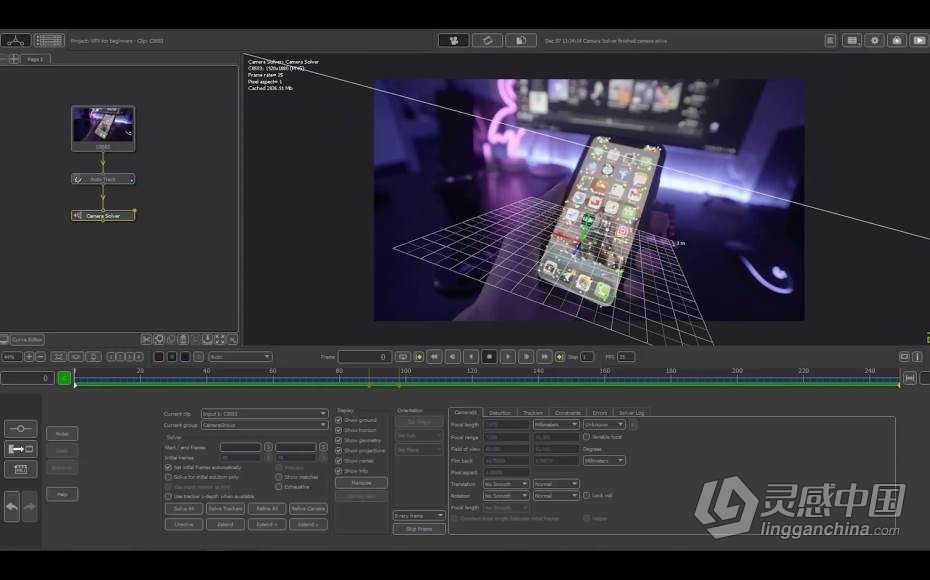Enable Variable focal checkbox
This screenshot has height=580, width=930.
pyautogui.click(x=587, y=436)
